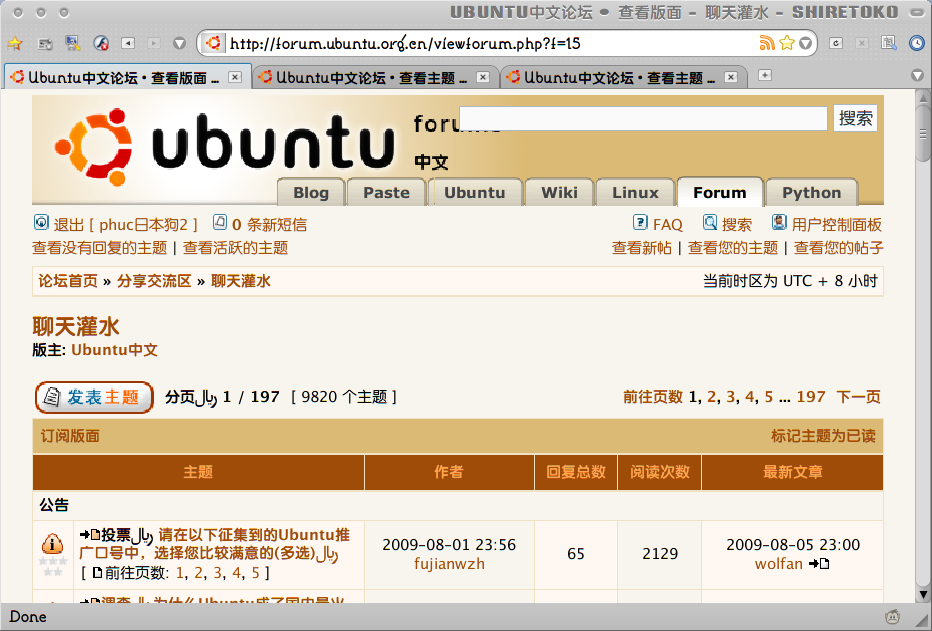Open 查看活跃的主题 link
This screenshot has width=932, height=631.
click(x=235, y=248)
